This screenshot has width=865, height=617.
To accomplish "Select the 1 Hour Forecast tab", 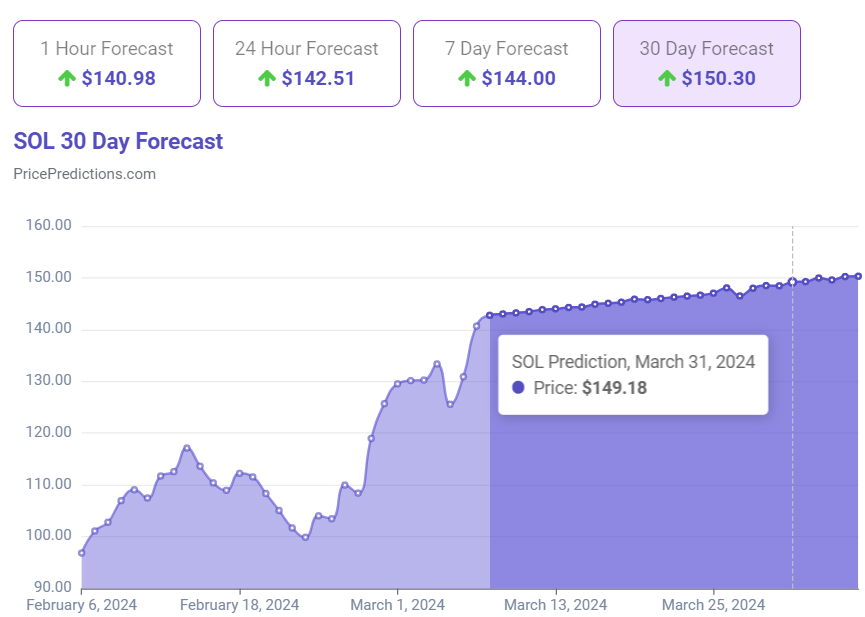I will (106, 63).
